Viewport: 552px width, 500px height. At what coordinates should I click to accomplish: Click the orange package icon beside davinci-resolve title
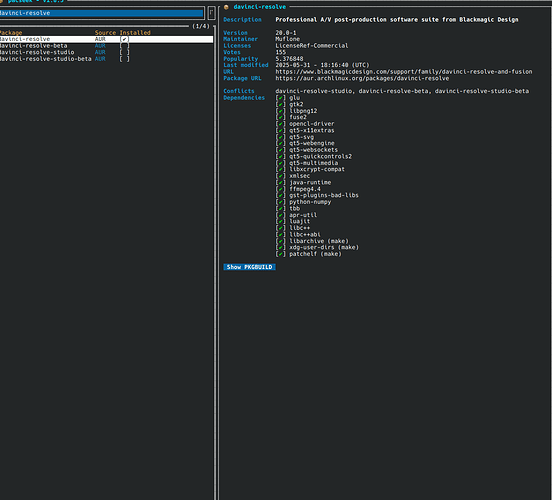coord(226,7)
